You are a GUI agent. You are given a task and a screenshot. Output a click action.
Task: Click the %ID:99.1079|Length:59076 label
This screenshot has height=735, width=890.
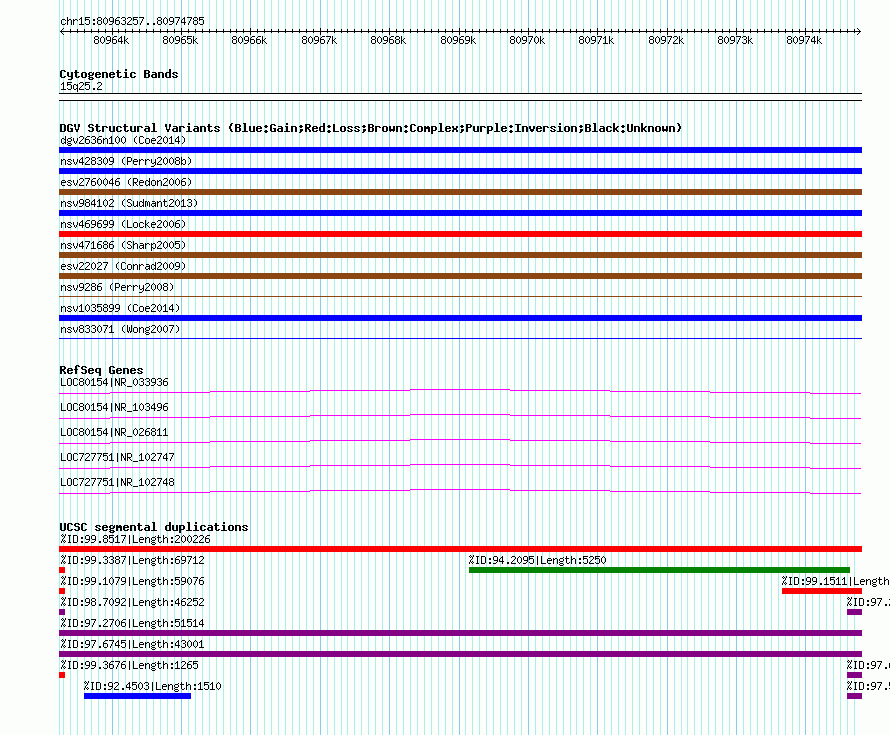132,581
